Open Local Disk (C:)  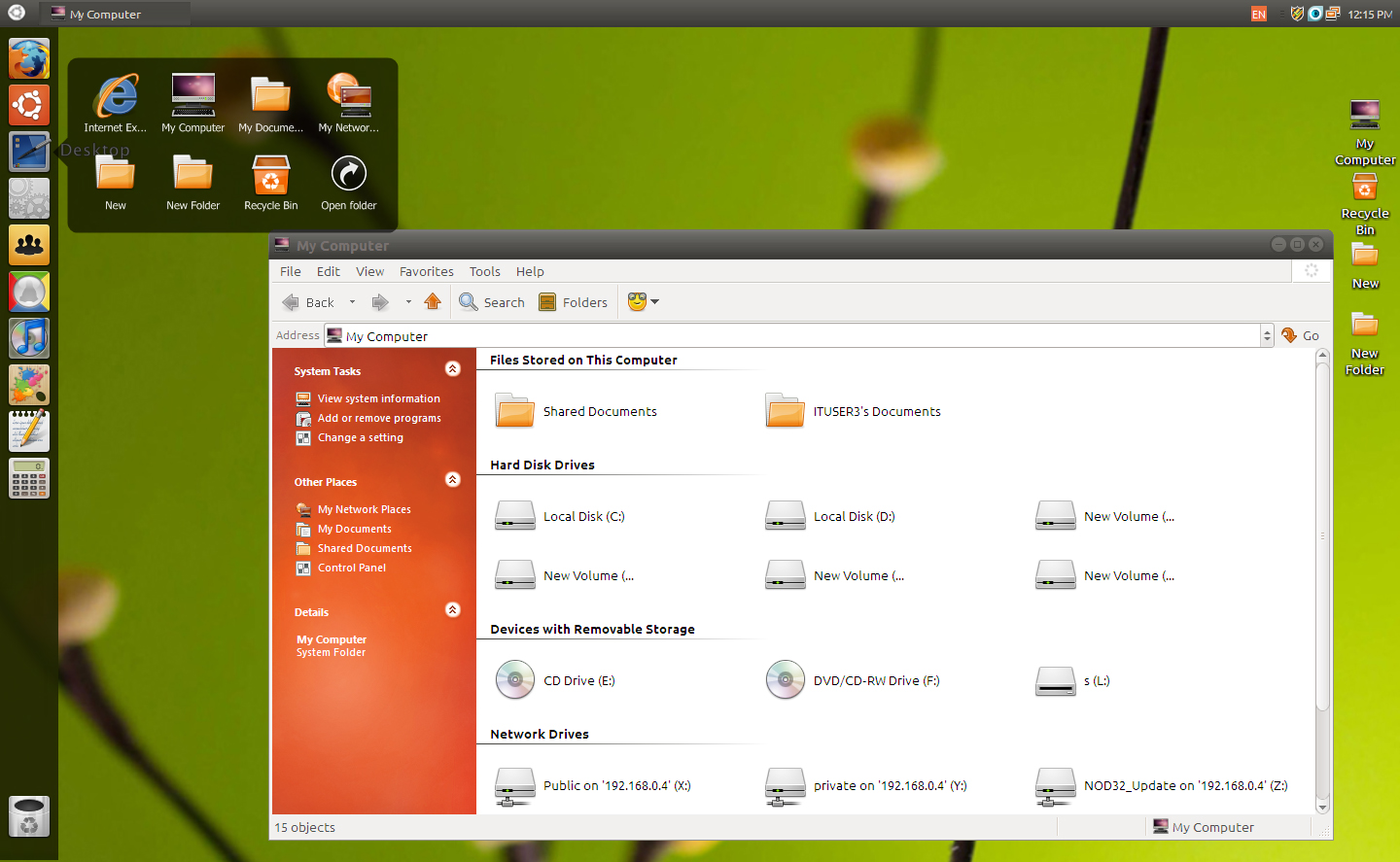pos(583,516)
